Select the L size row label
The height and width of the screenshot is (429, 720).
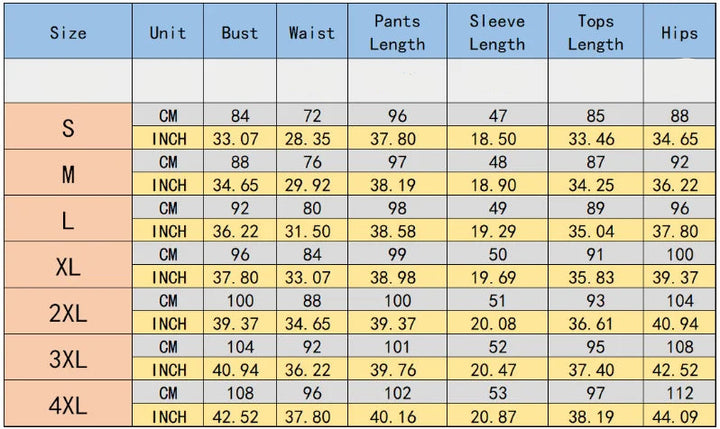pos(67,219)
